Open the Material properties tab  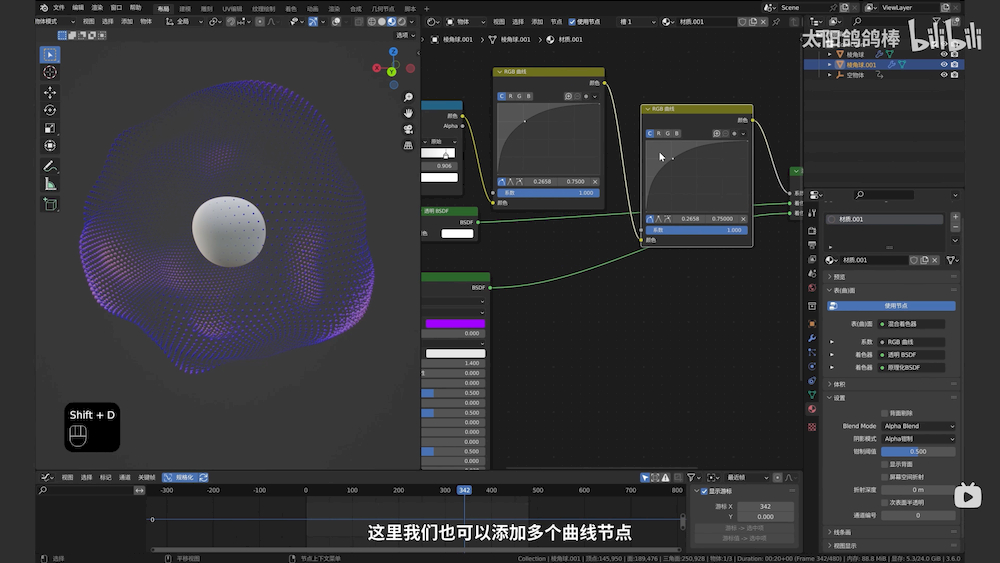click(x=812, y=409)
